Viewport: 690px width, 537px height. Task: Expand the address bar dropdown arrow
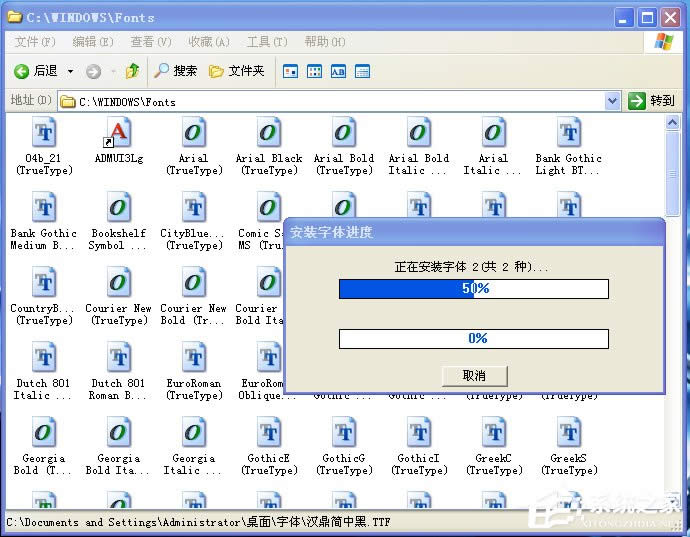tap(612, 101)
